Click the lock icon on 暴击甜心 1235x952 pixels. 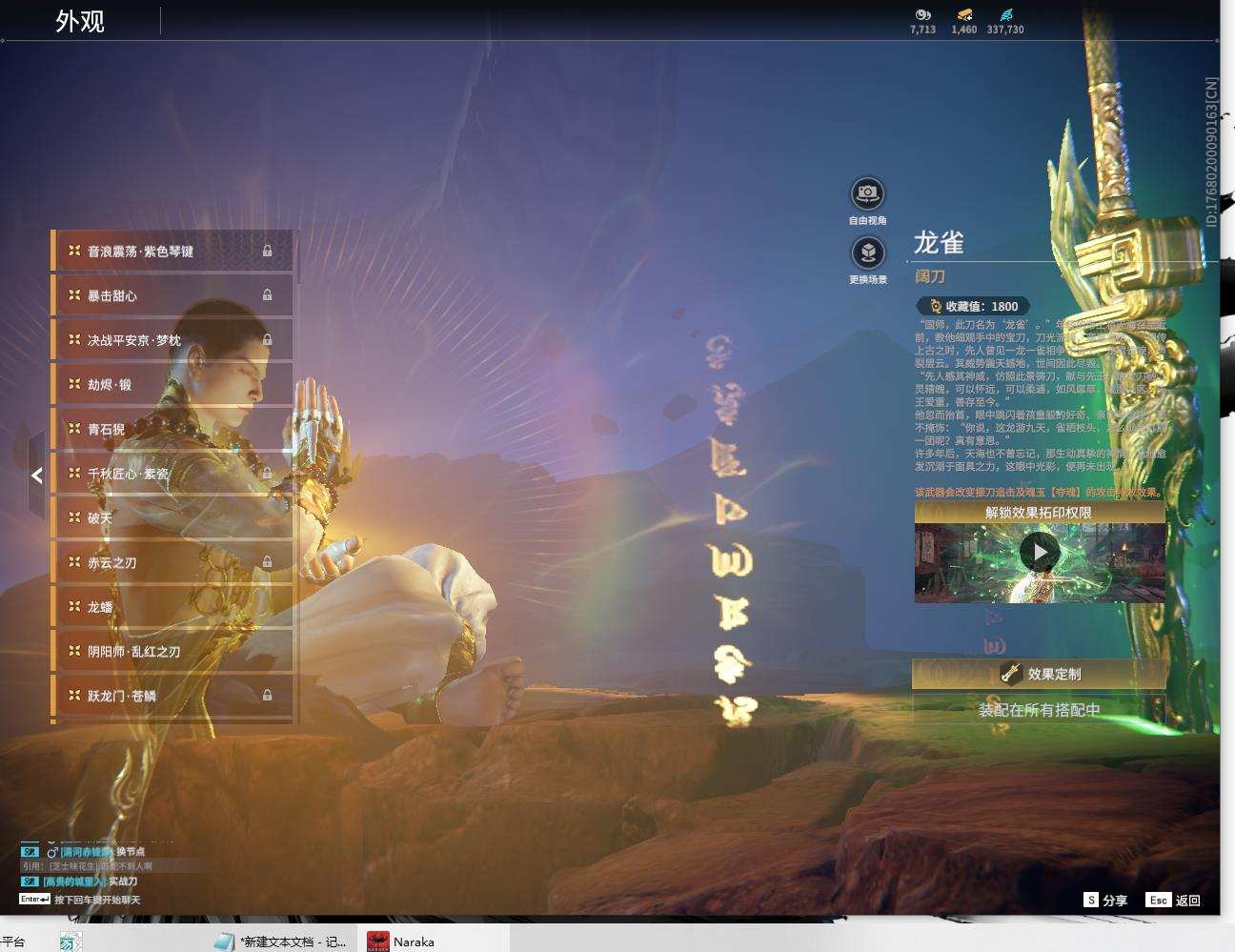pyautogui.click(x=268, y=295)
